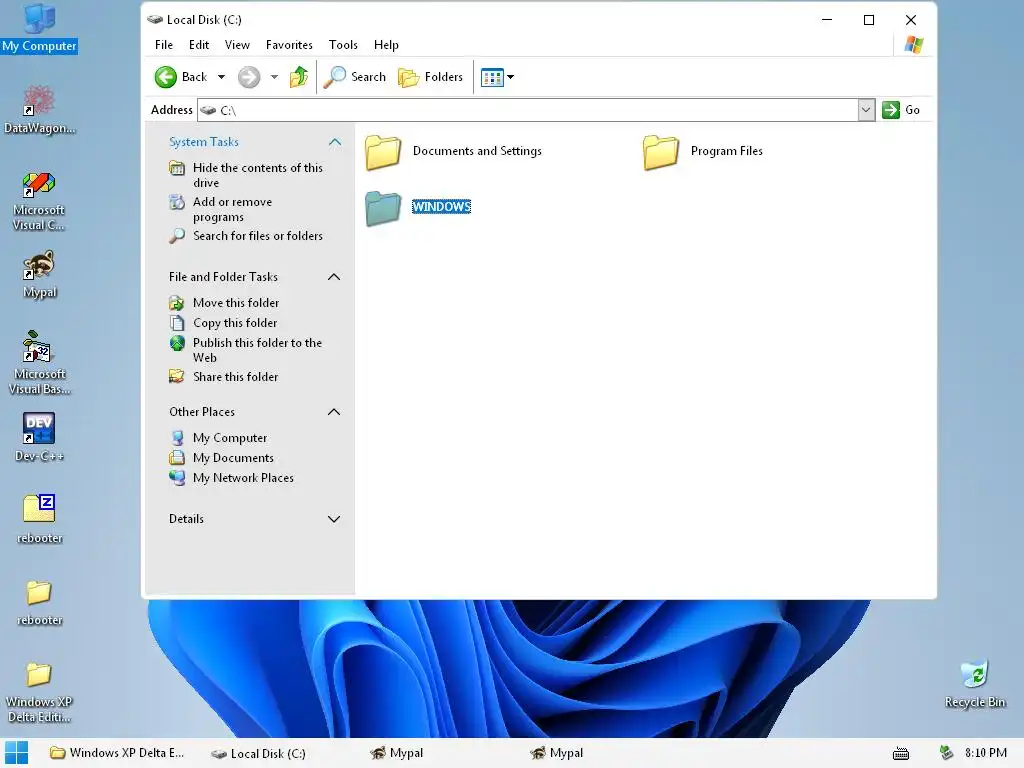Open the Tools menu
This screenshot has width=1024, height=768.
coord(343,45)
